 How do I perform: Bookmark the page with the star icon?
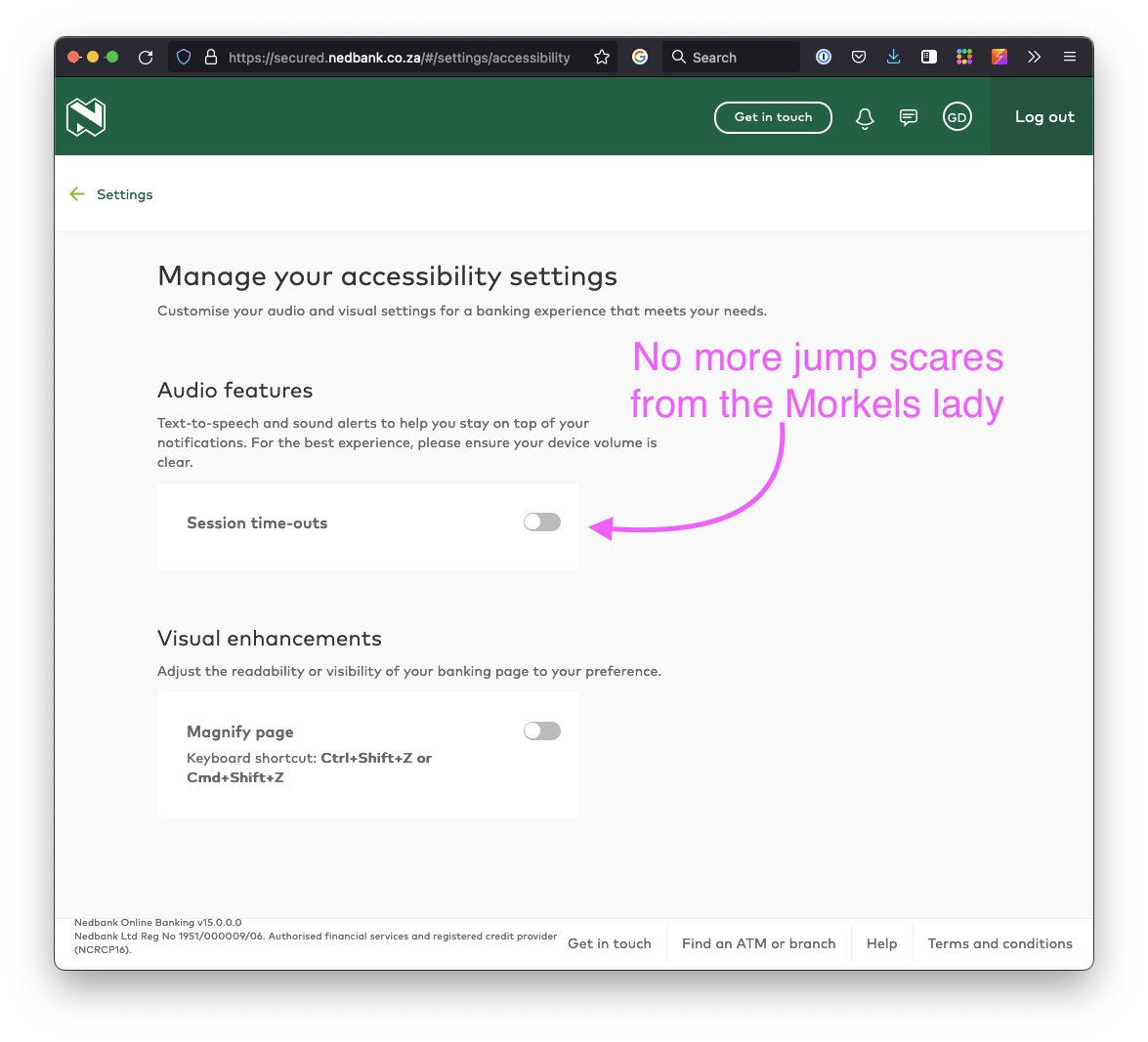[602, 57]
